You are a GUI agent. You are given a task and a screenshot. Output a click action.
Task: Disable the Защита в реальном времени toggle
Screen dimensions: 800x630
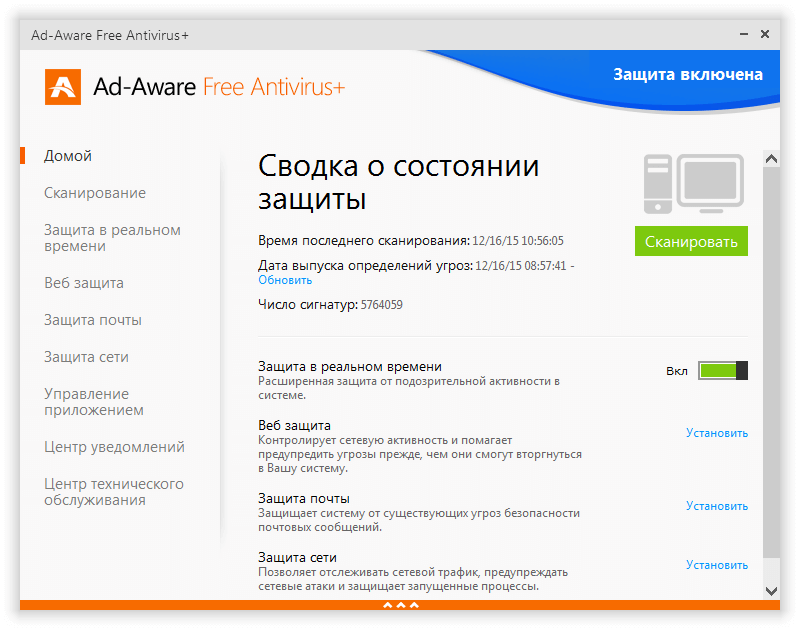pos(722,370)
